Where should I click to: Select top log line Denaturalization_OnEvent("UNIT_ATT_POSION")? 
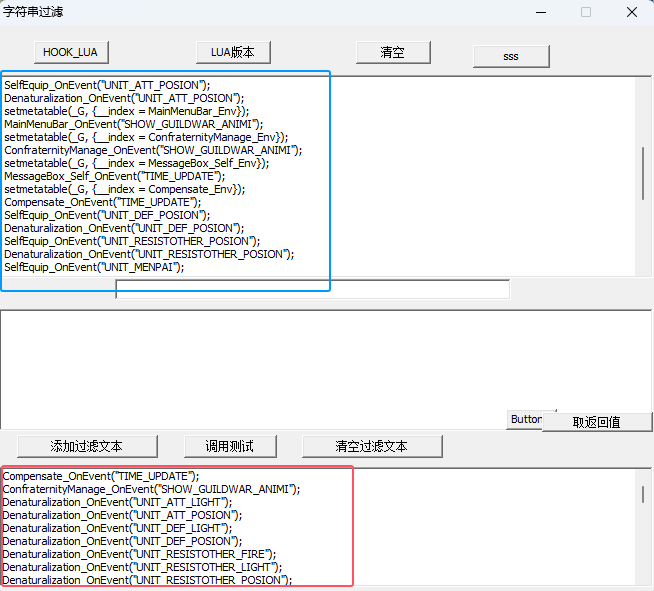click(124, 98)
